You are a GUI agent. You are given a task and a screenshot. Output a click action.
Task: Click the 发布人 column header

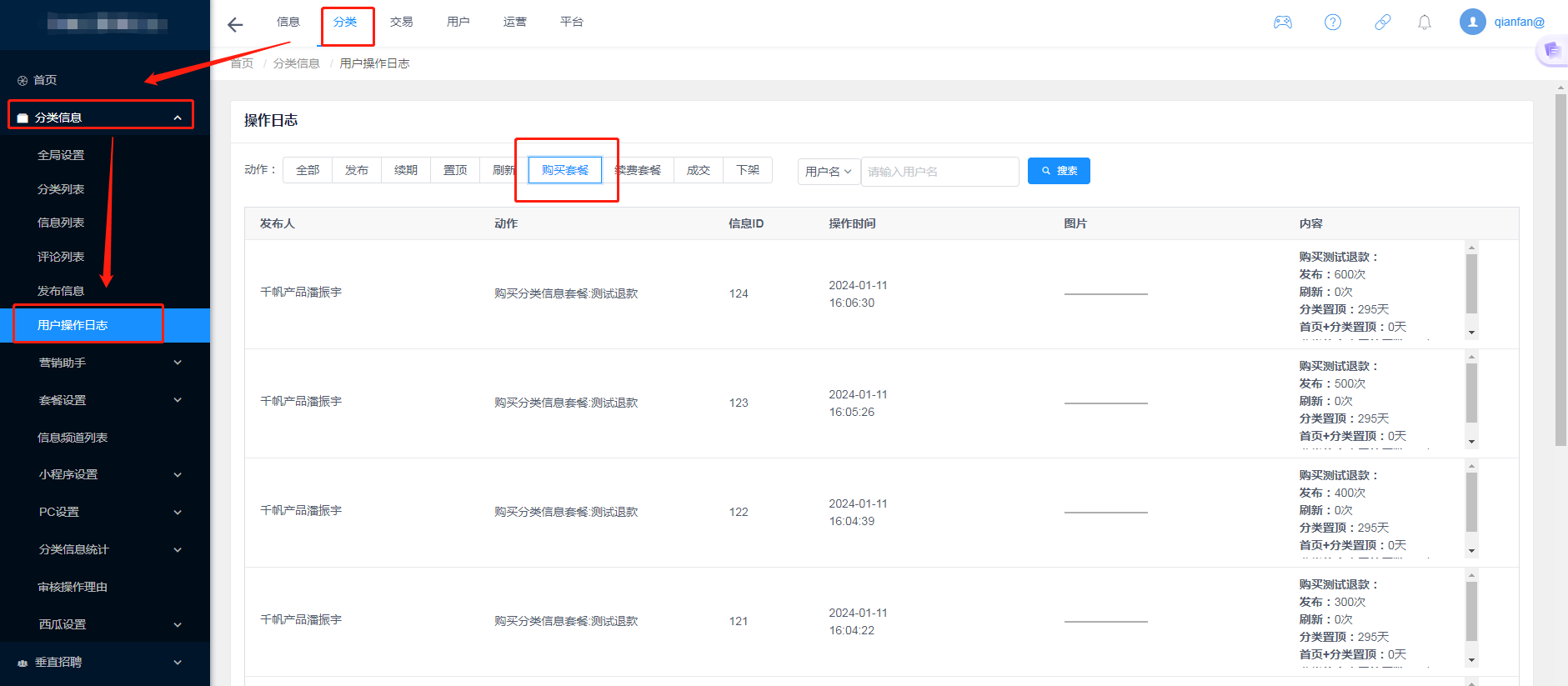tap(277, 223)
